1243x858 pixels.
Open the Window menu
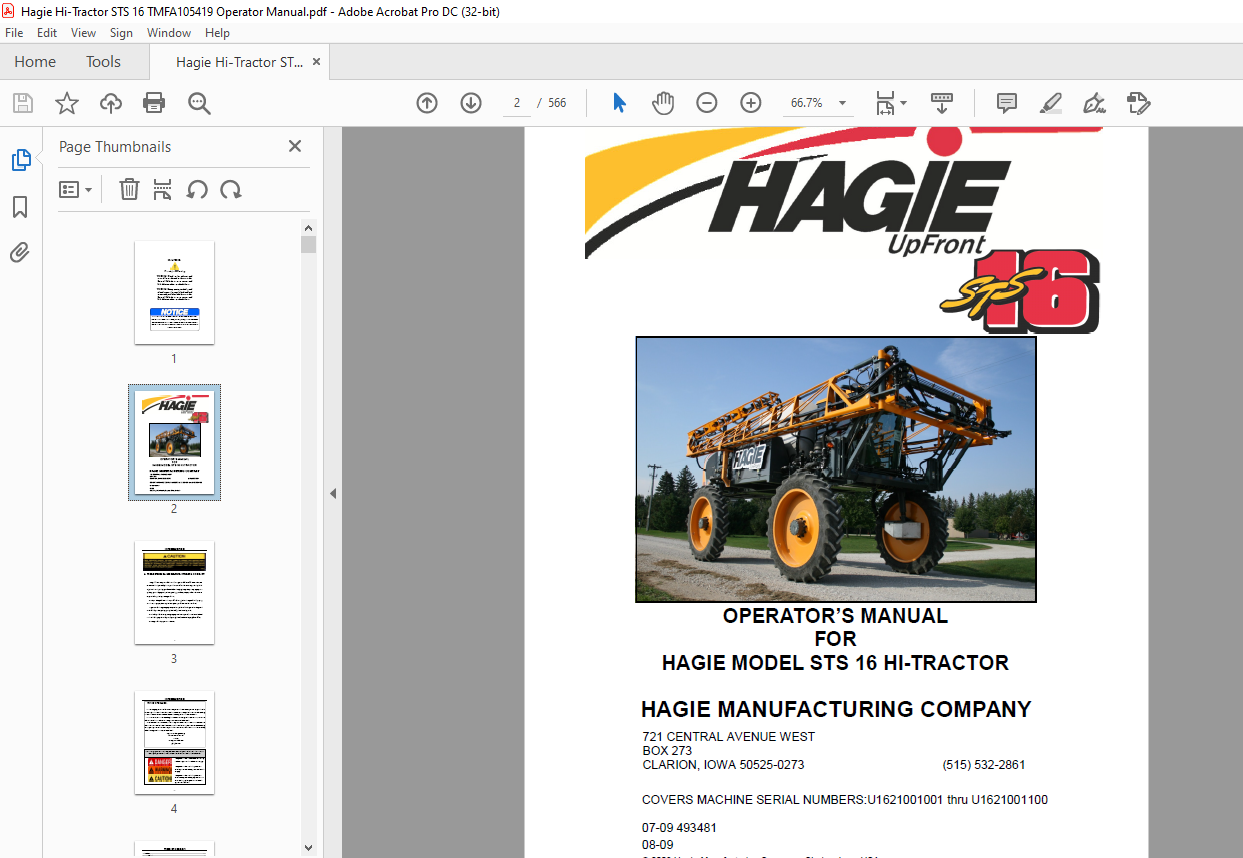tap(169, 33)
